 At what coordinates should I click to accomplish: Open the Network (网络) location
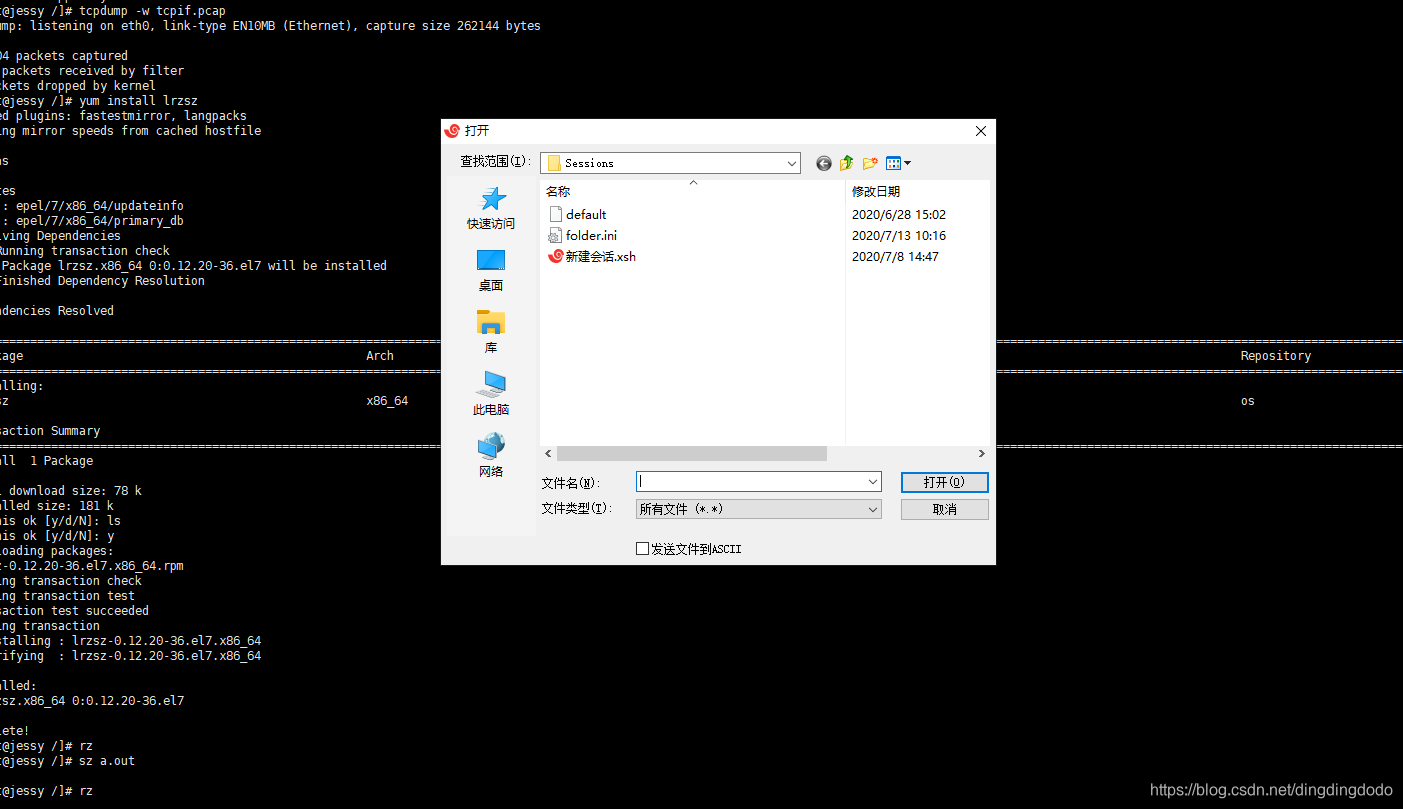(491, 456)
